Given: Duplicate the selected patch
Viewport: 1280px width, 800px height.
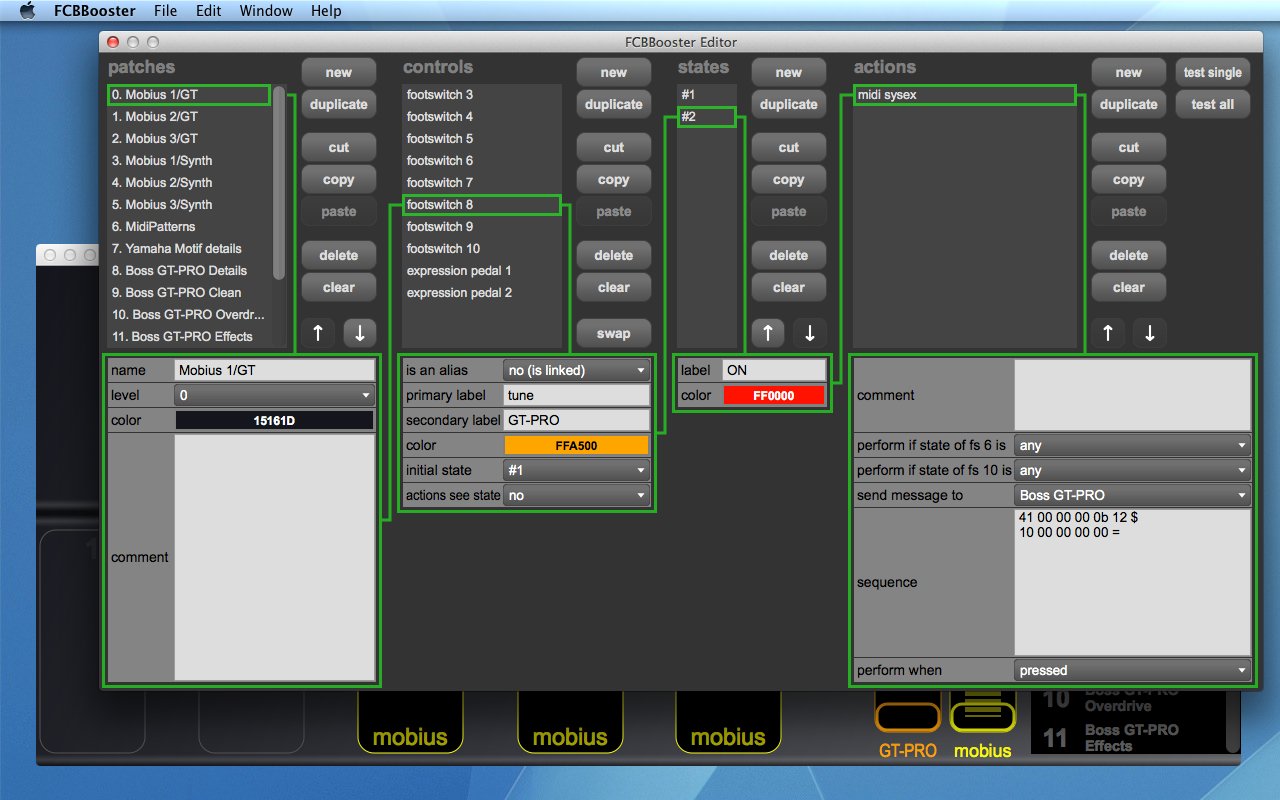Looking at the screenshot, I should point(339,104).
